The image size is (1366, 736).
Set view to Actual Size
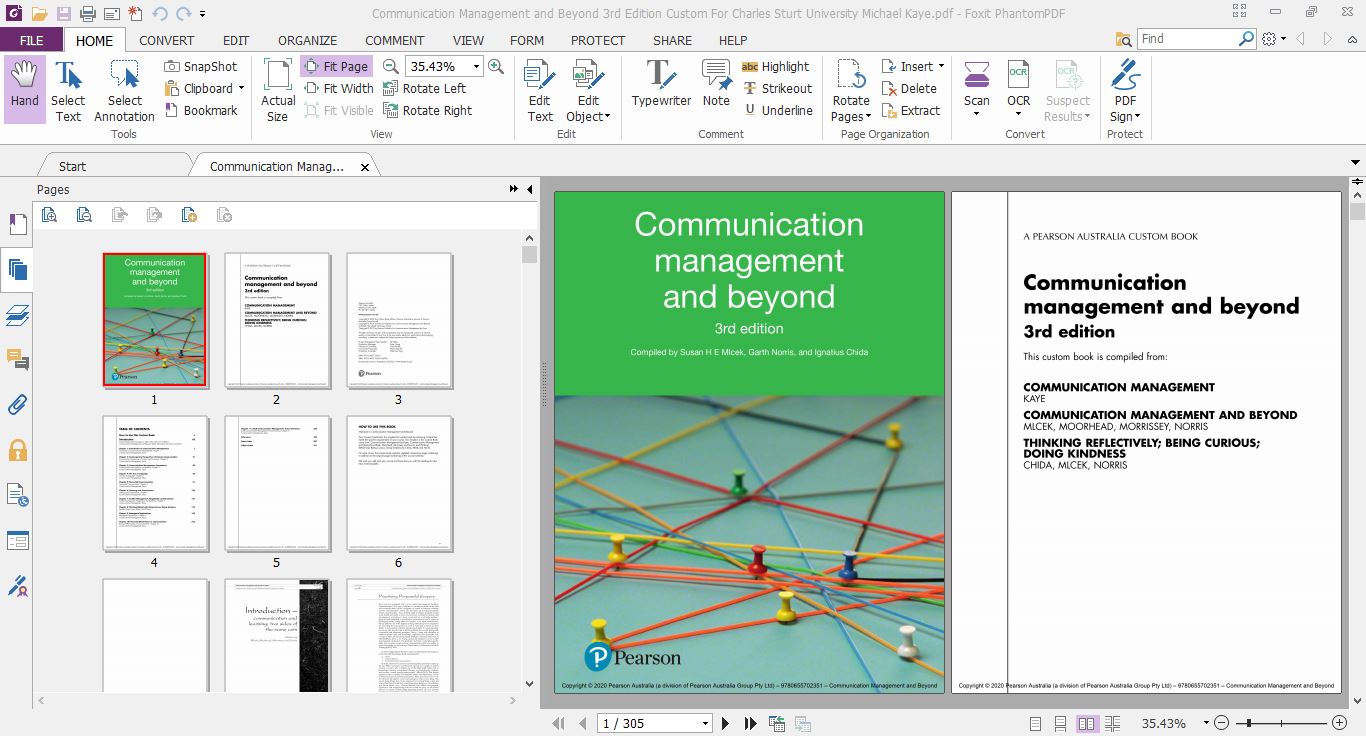click(278, 89)
